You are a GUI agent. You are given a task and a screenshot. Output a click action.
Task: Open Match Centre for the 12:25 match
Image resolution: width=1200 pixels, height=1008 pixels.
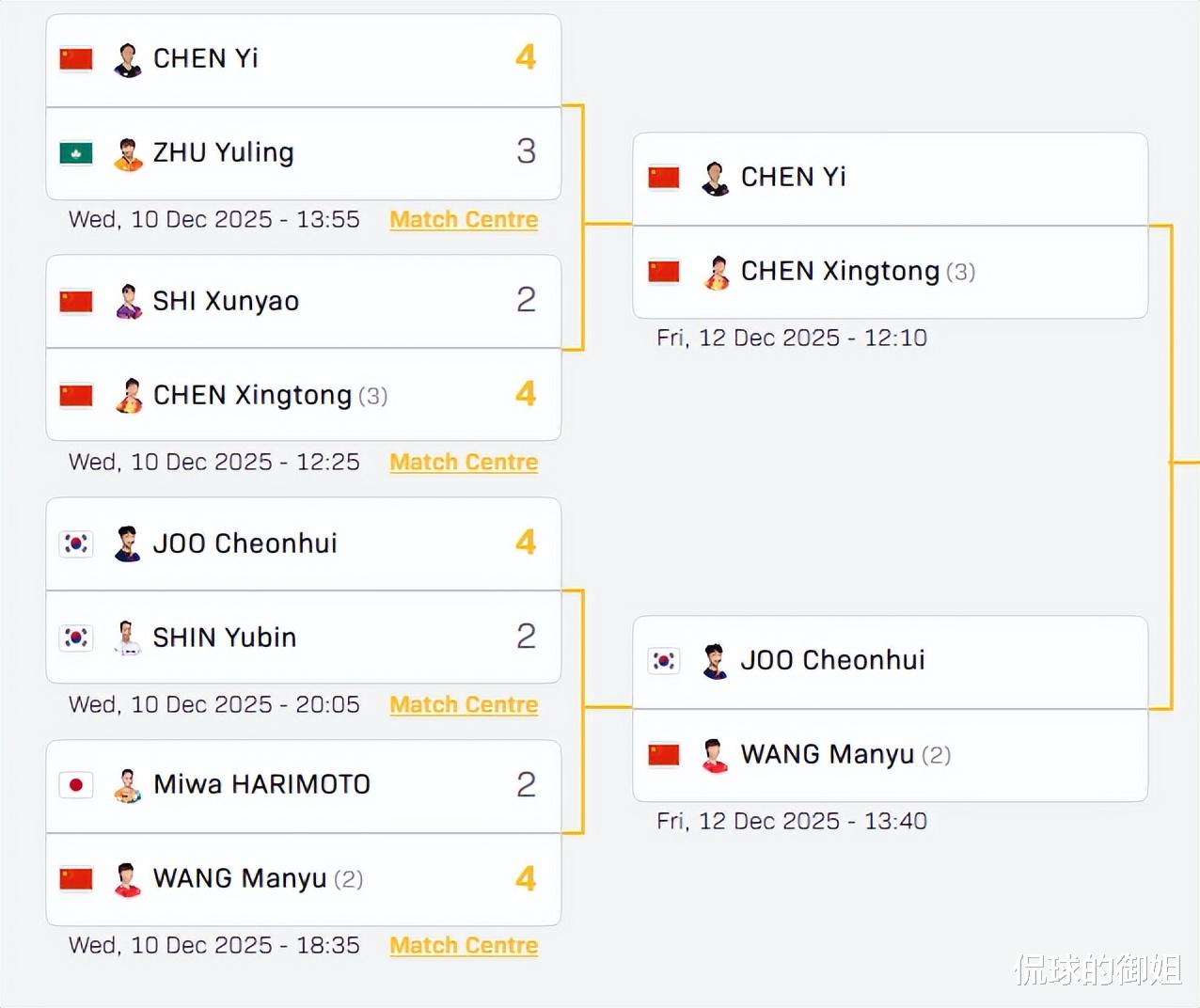[464, 463]
